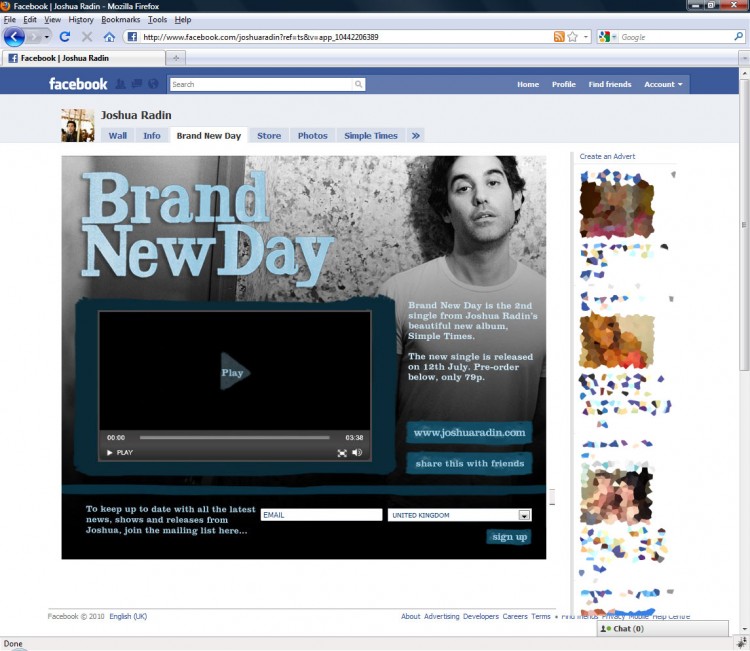Open the View menu
The width and height of the screenshot is (750, 651).
point(52,20)
